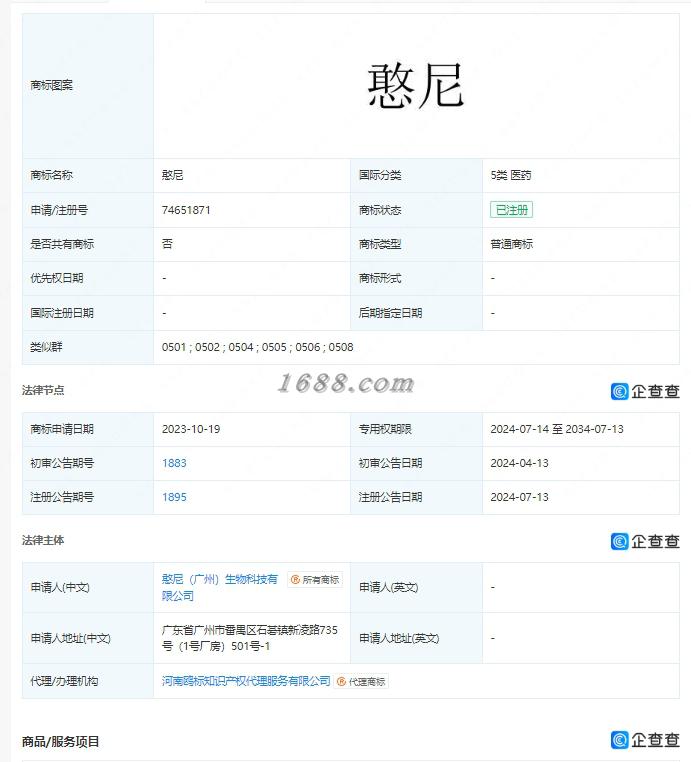The width and height of the screenshot is (691, 762).
Task: Click the 代理商标 badge
Action: [x=361, y=682]
